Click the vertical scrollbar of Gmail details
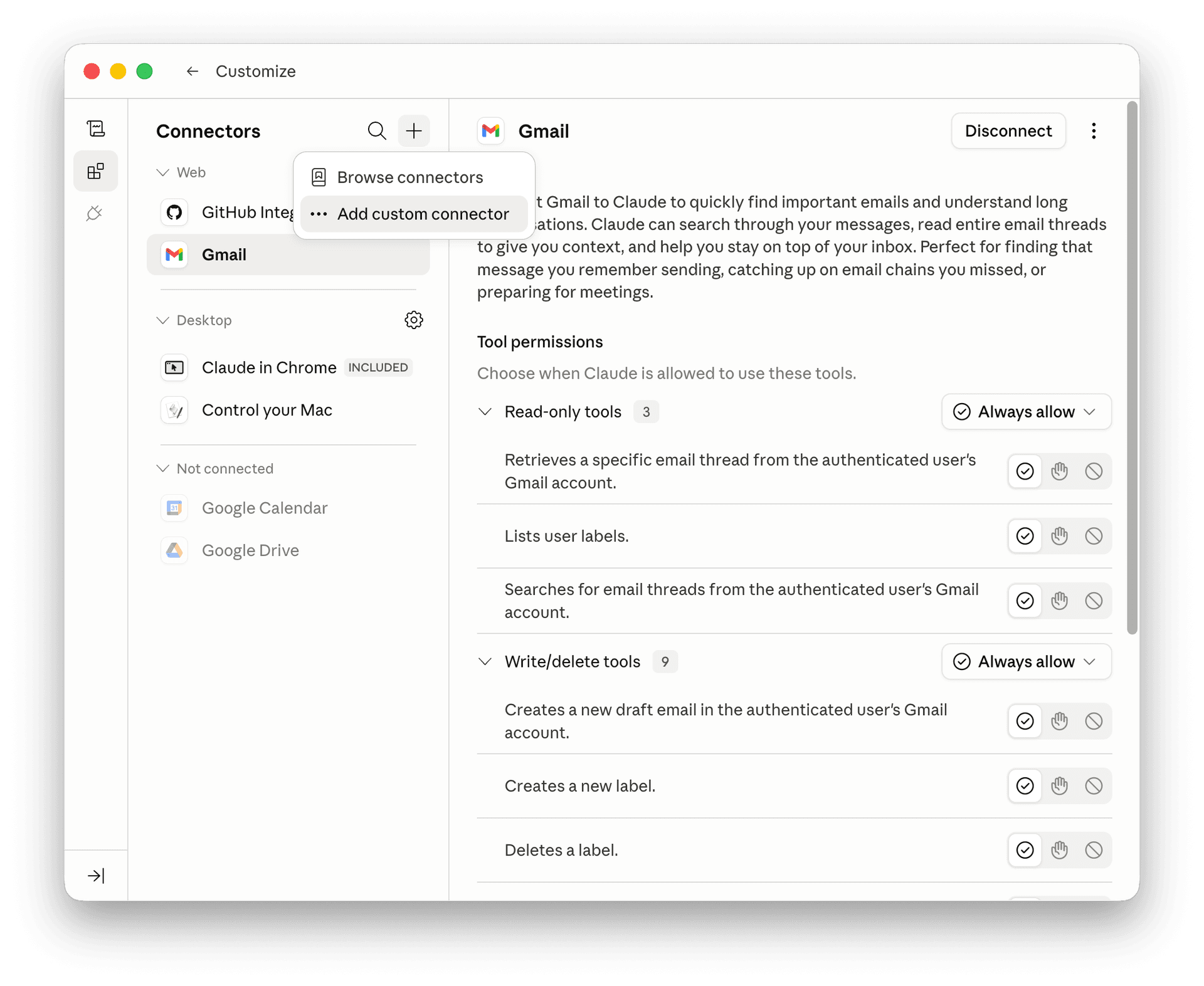Image resolution: width=1204 pixels, height=986 pixels. [x=1131, y=367]
